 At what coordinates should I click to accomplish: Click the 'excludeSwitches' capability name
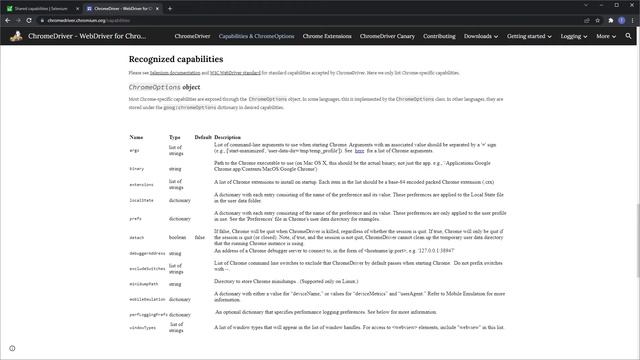[x=147, y=269]
